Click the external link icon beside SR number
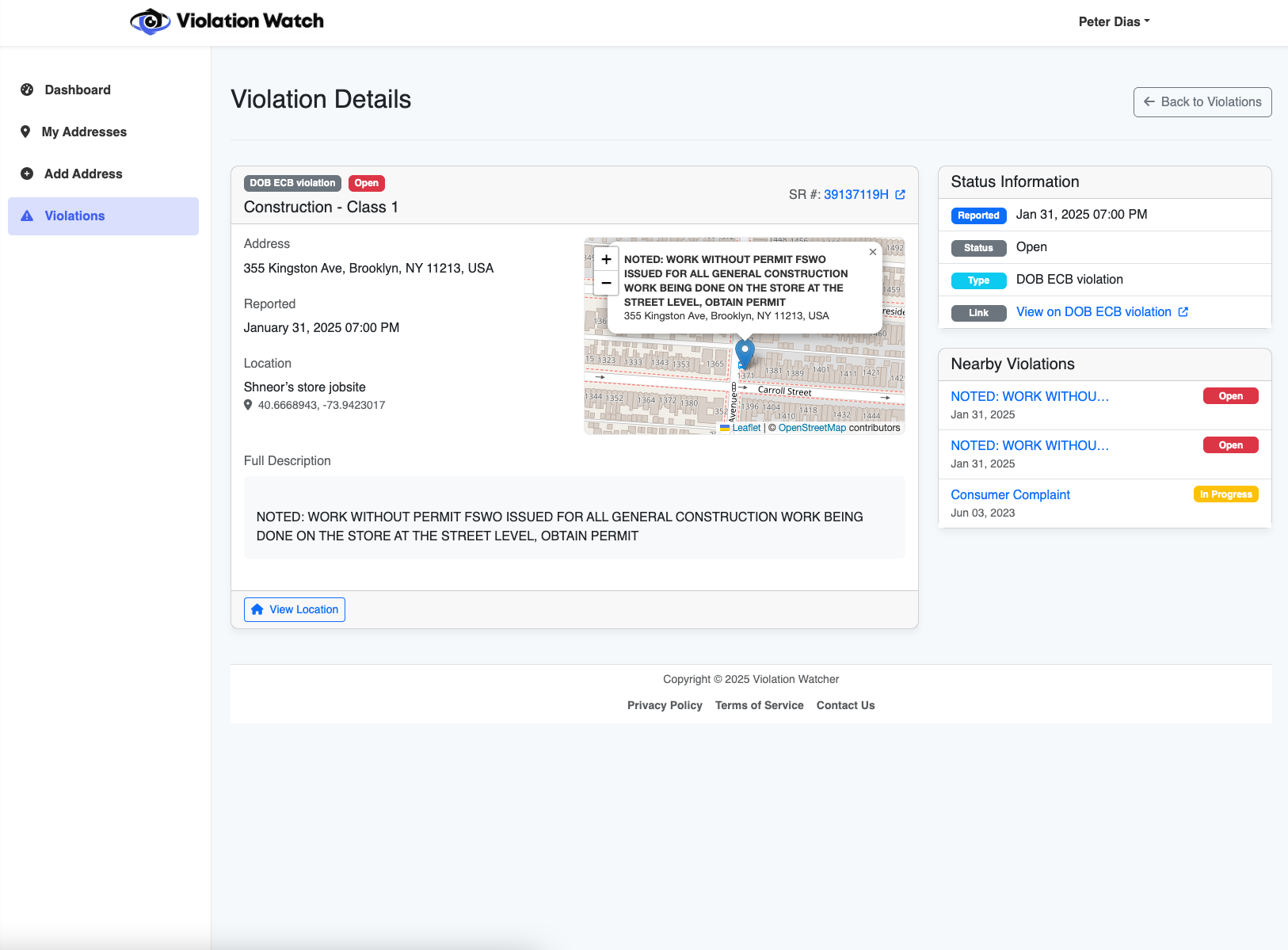 point(900,194)
